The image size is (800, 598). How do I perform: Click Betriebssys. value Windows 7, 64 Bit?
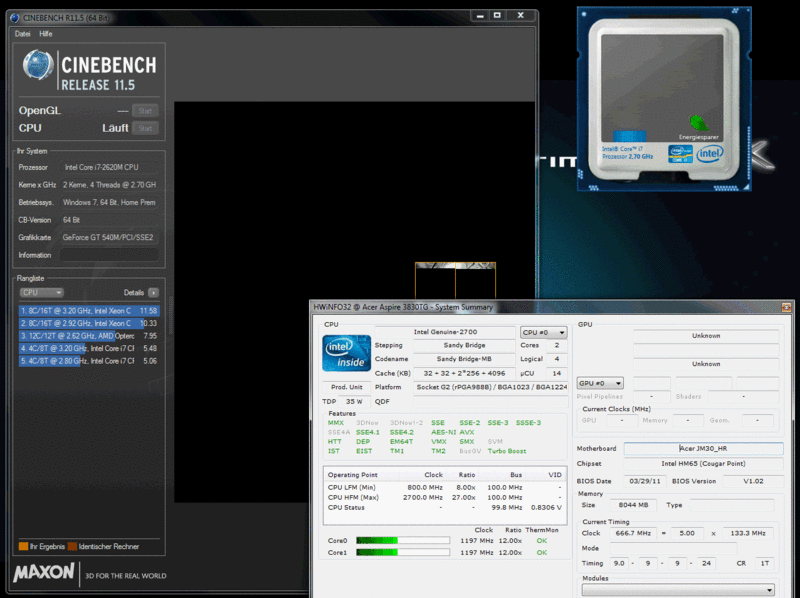109,203
